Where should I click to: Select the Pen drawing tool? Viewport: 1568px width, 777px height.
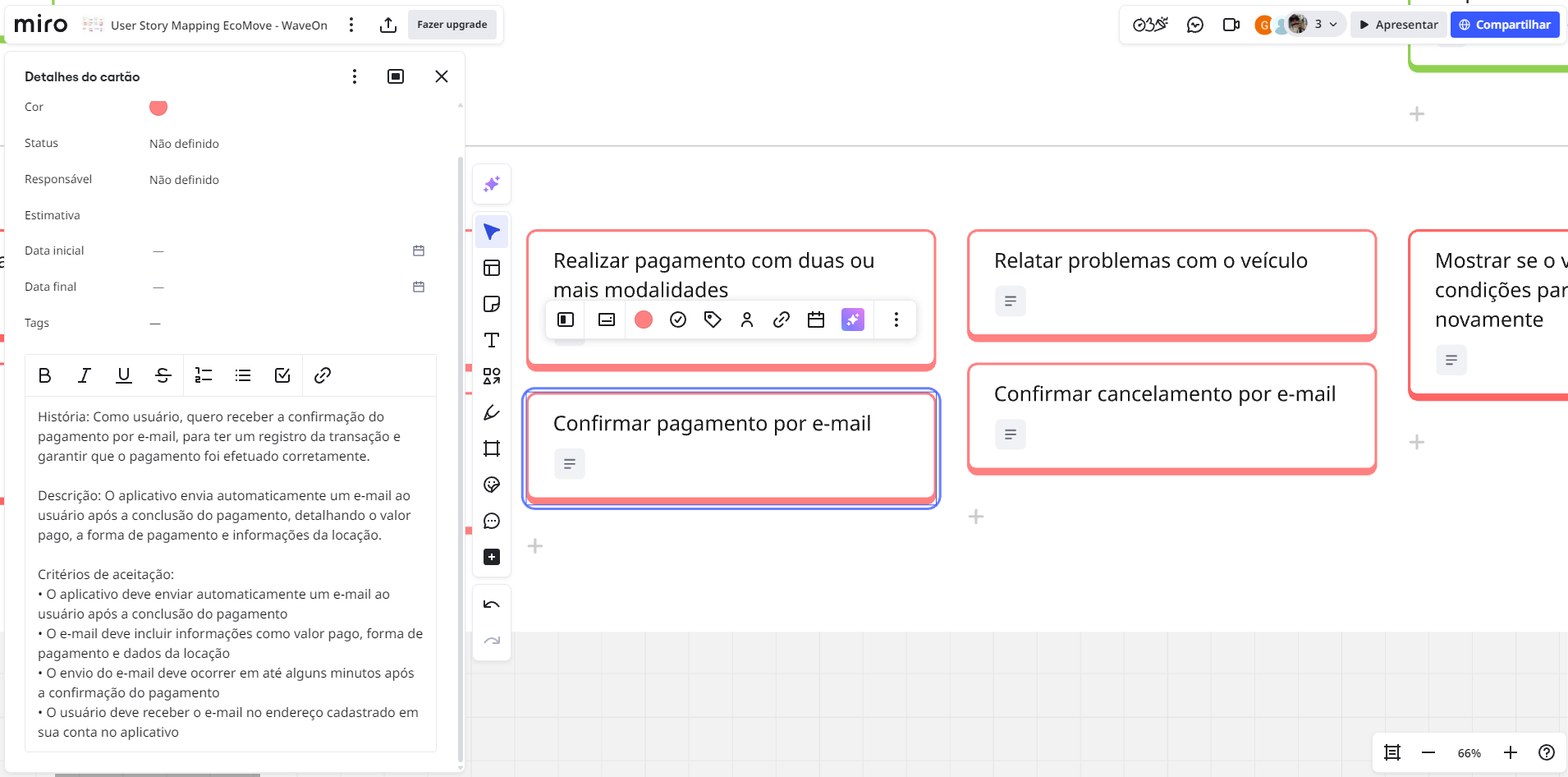click(x=492, y=412)
